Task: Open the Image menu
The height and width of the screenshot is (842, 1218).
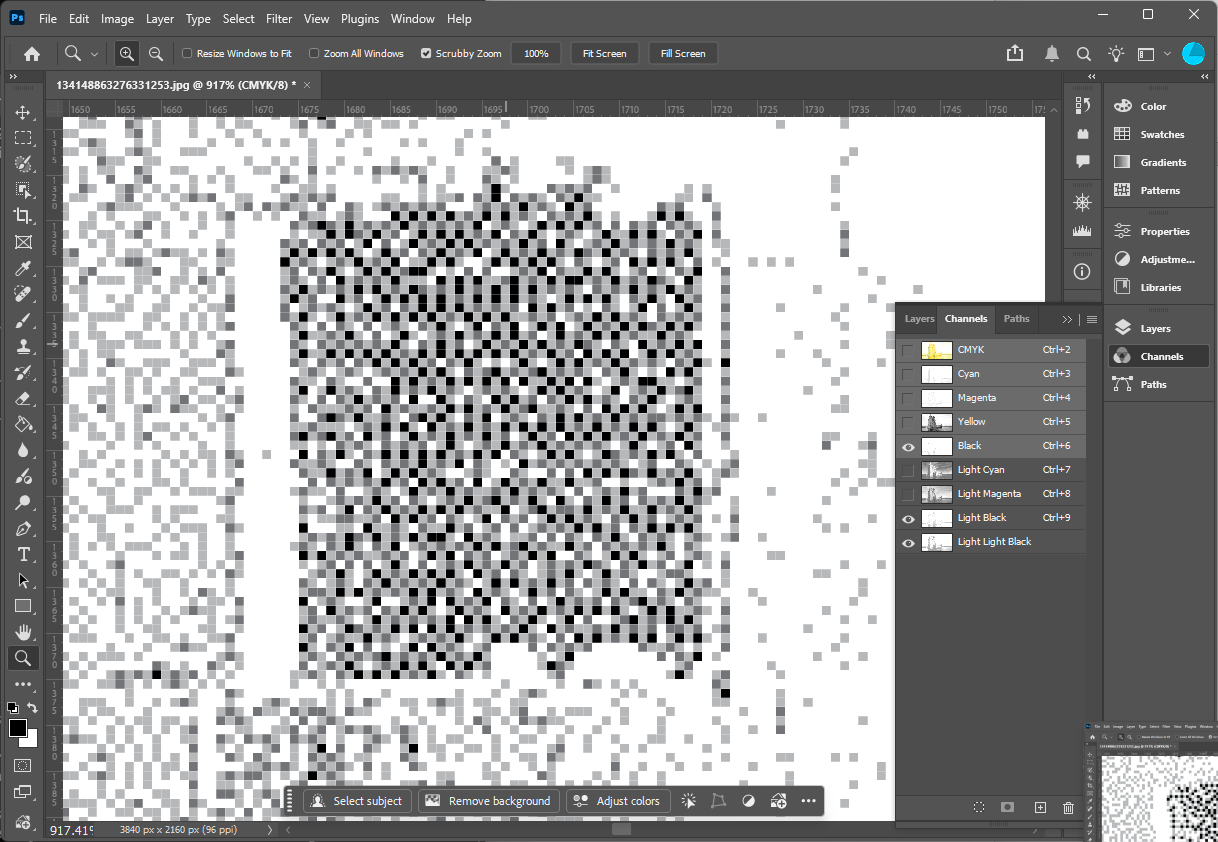Action: pos(117,19)
